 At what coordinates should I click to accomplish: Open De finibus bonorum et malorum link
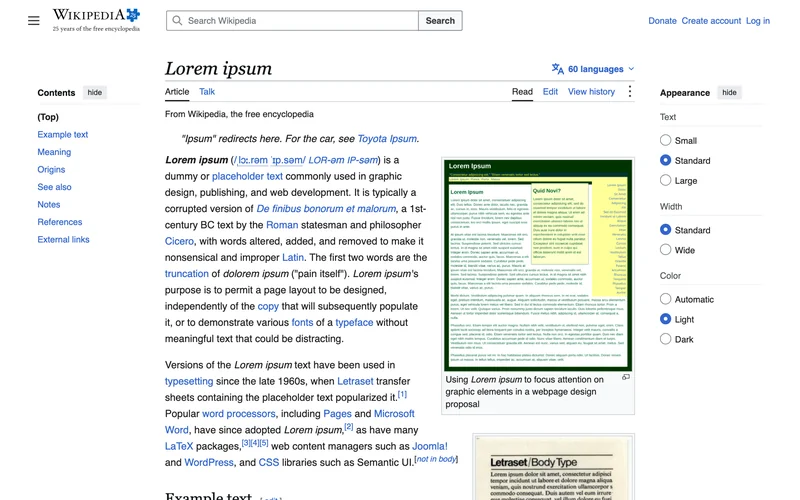tap(326, 209)
